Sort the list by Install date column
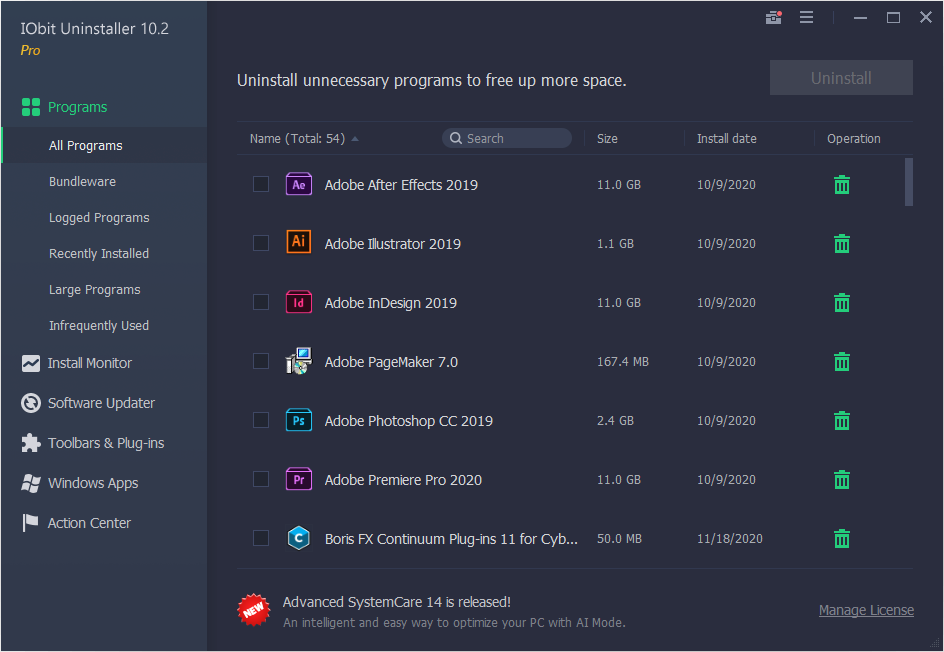944x652 pixels. pyautogui.click(x=727, y=138)
